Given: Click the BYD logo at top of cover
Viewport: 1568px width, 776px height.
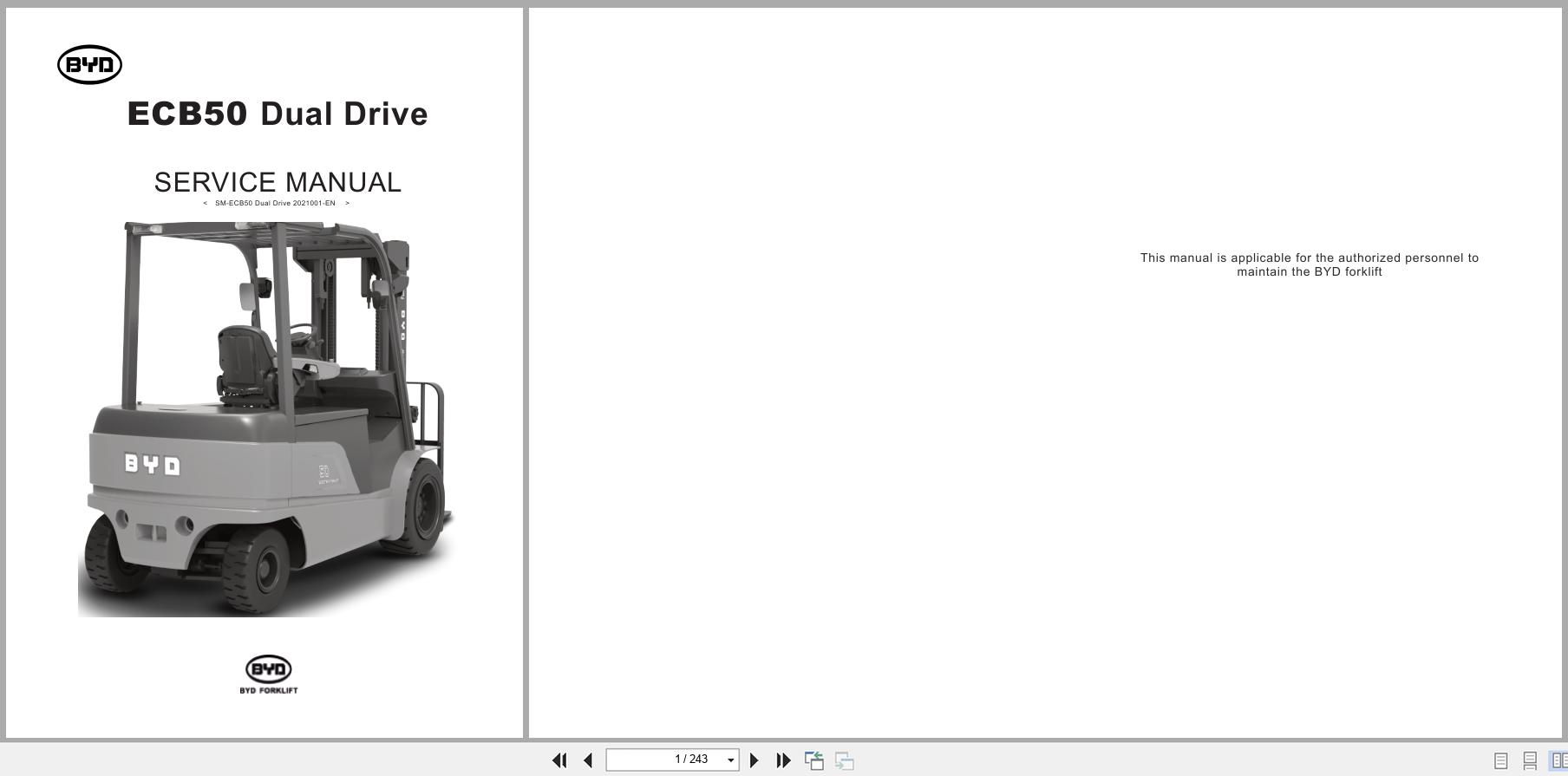Looking at the screenshot, I should (x=89, y=65).
